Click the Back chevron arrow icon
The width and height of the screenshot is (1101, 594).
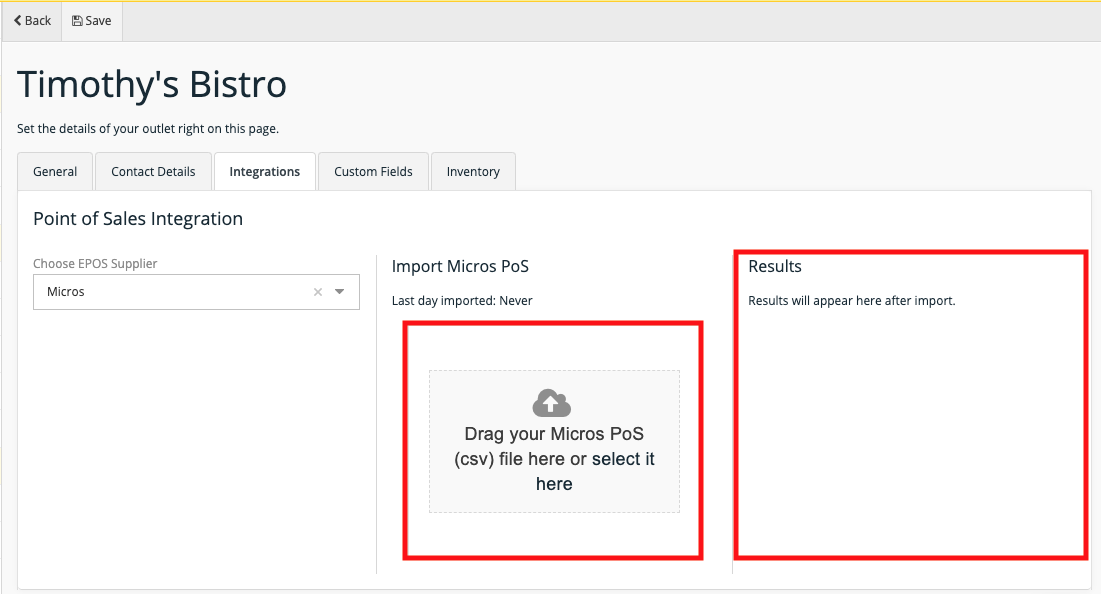click(x=18, y=21)
